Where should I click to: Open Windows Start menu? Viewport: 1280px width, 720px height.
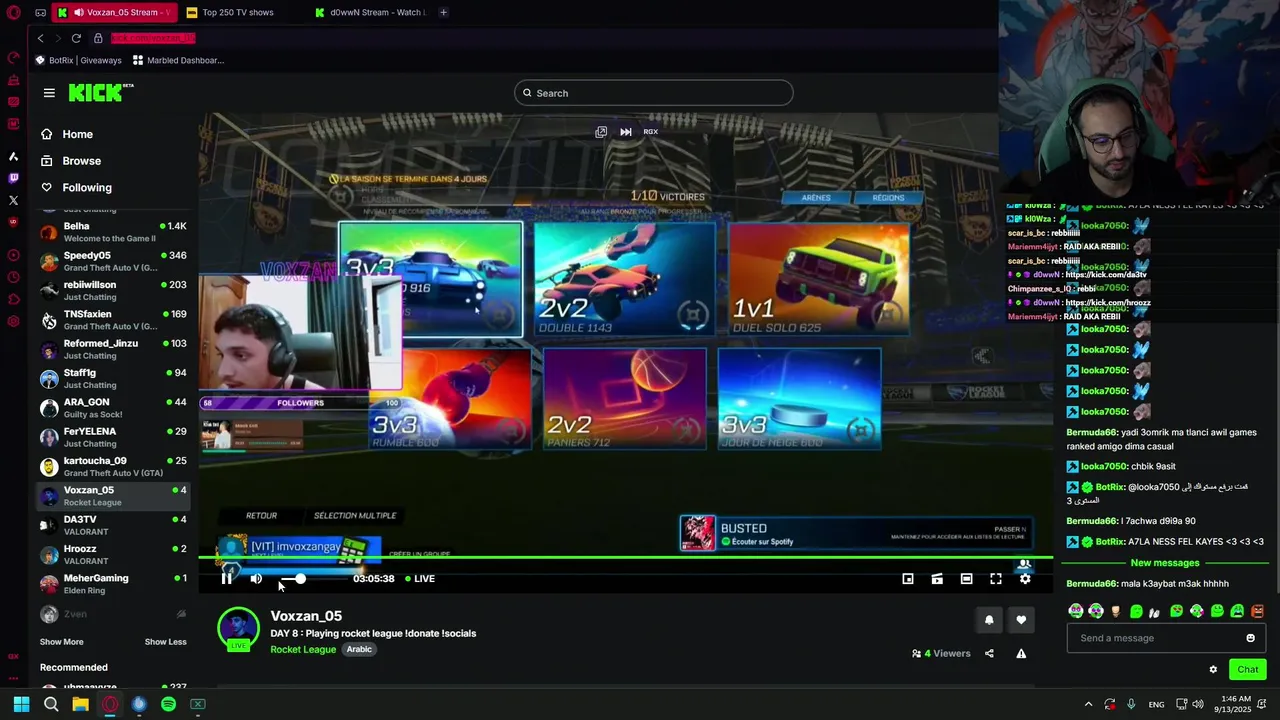[21, 704]
